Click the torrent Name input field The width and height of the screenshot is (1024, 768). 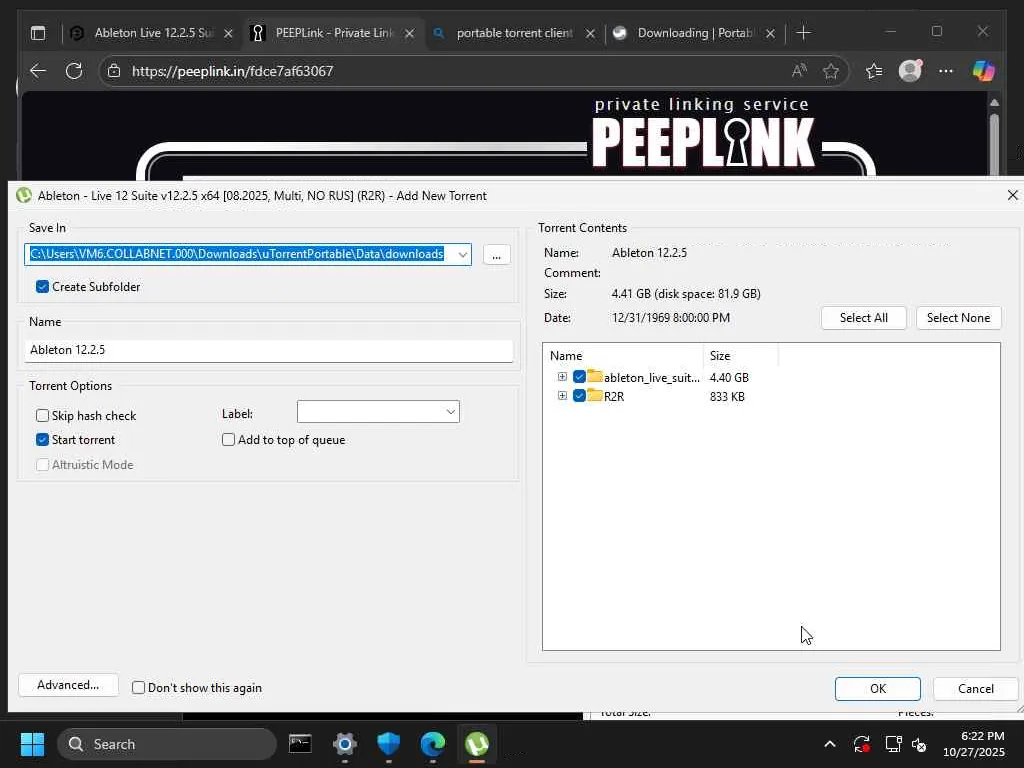click(268, 350)
